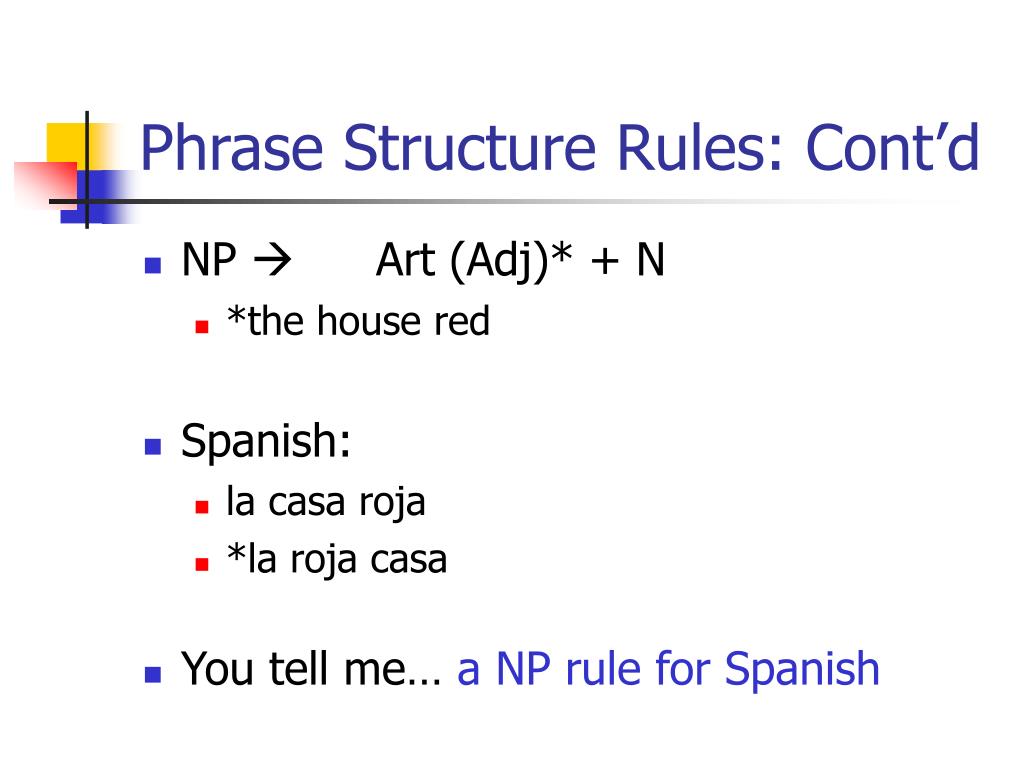Click the text 'Art (Adj)* + N'
Screen dimensions: 1024x768
(x=520, y=261)
